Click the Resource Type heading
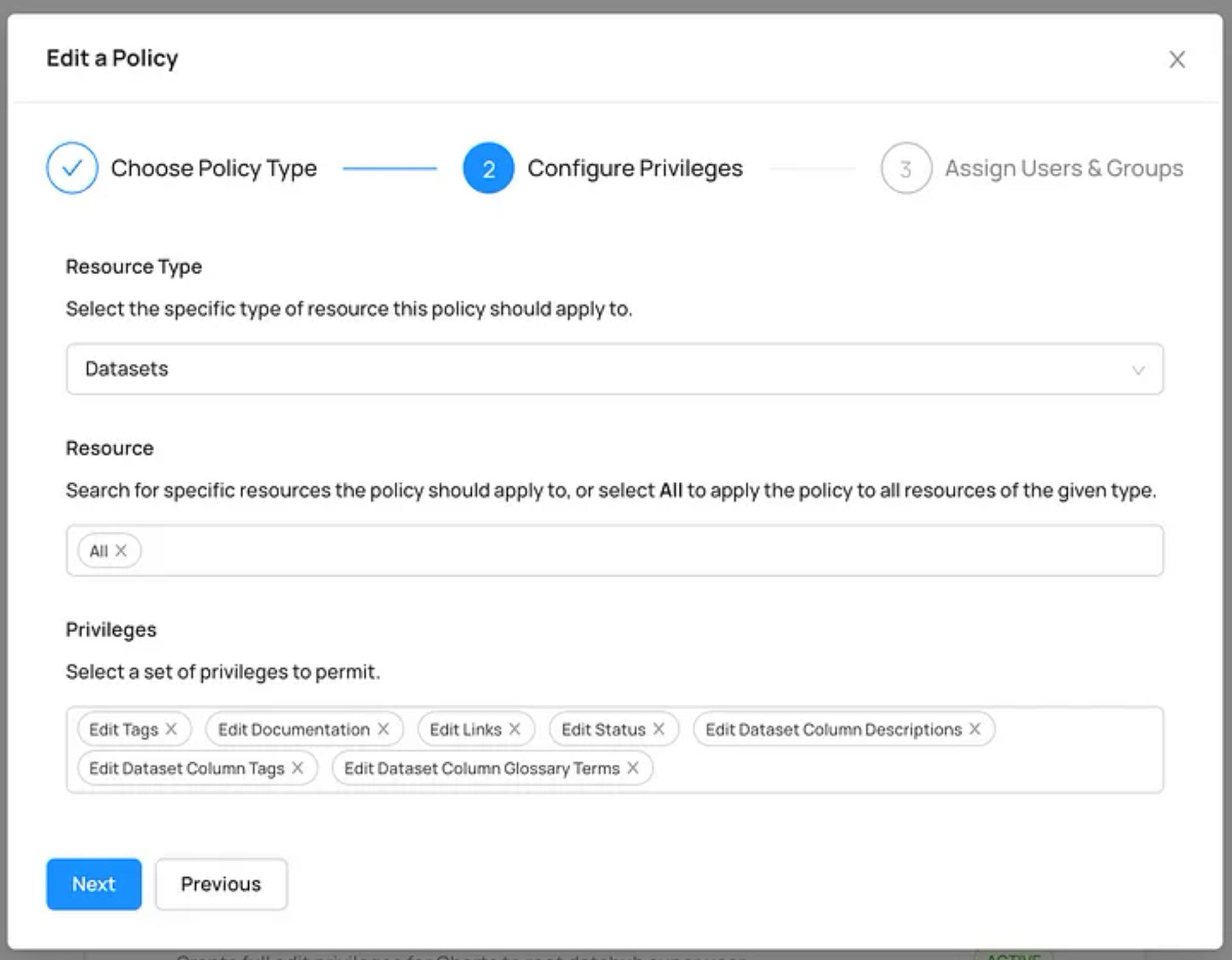 (133, 266)
